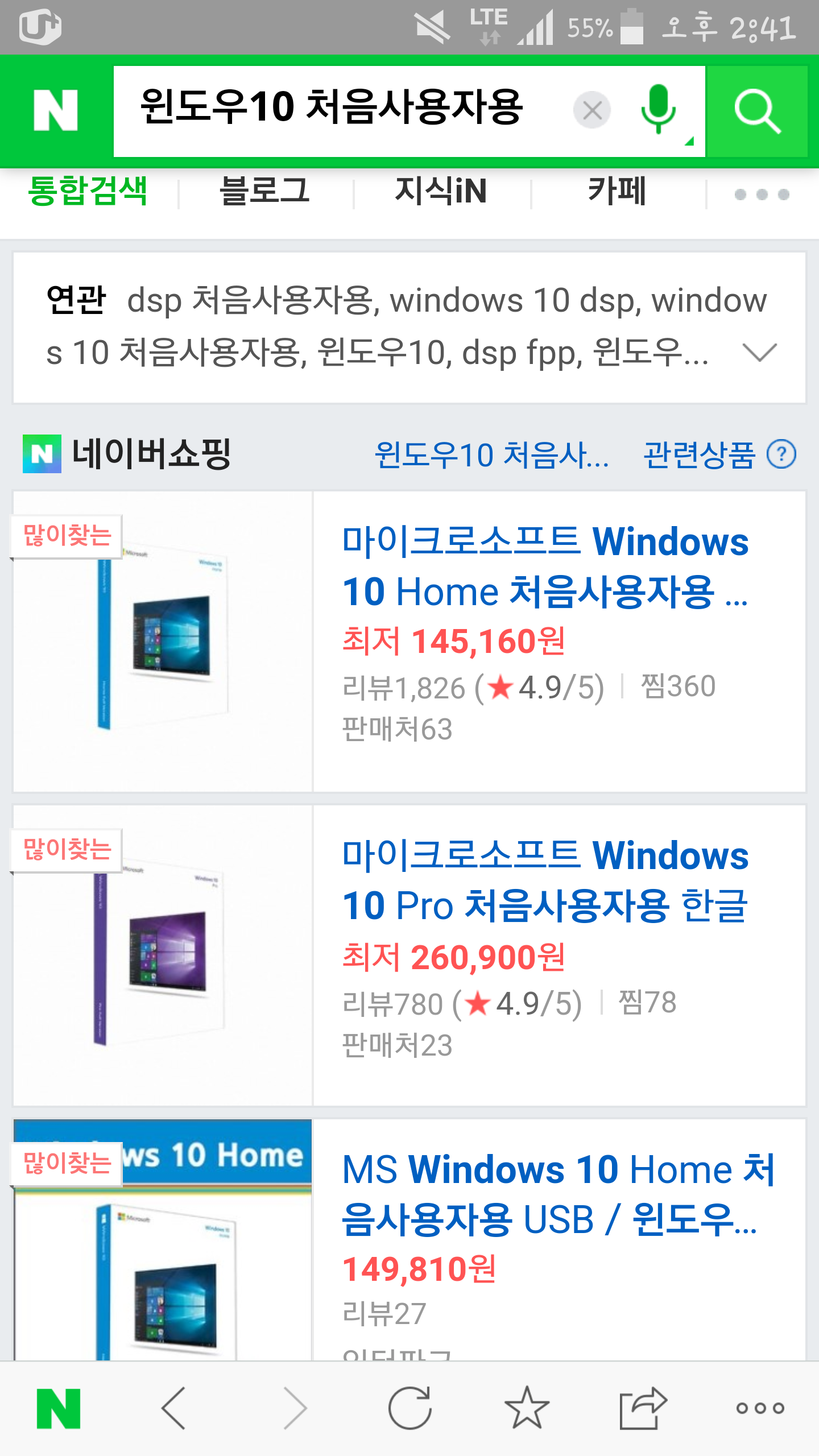
Task: Tap the green magnifier search button
Action: [x=756, y=111]
